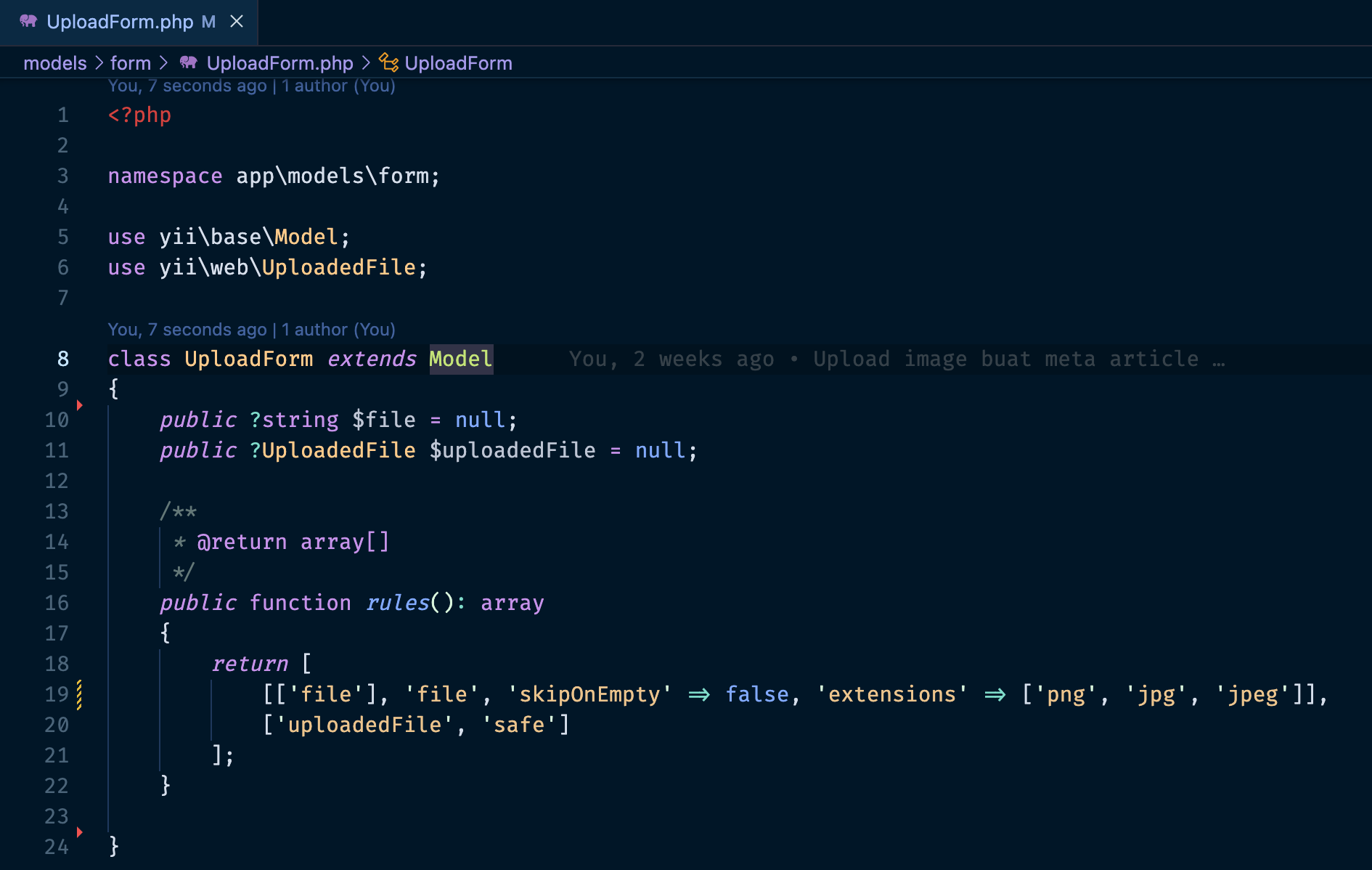Click the deleted-lines marker at line 24

(x=80, y=832)
